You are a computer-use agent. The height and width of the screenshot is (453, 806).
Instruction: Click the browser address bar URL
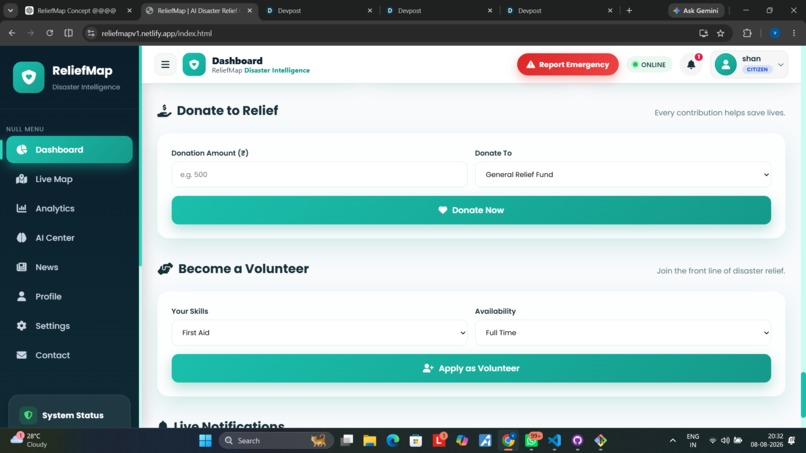click(157, 33)
